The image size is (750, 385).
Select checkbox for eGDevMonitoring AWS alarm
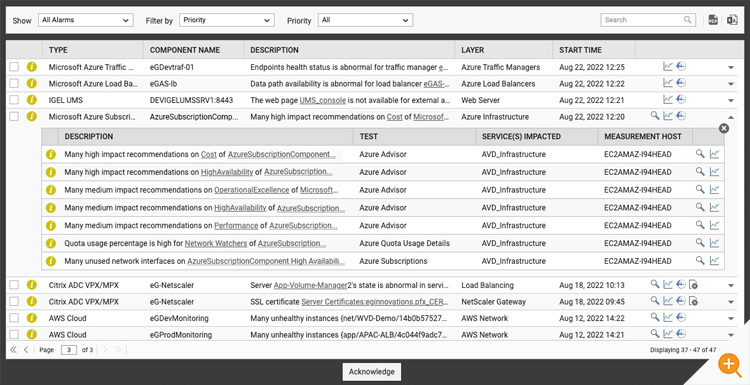(14, 318)
